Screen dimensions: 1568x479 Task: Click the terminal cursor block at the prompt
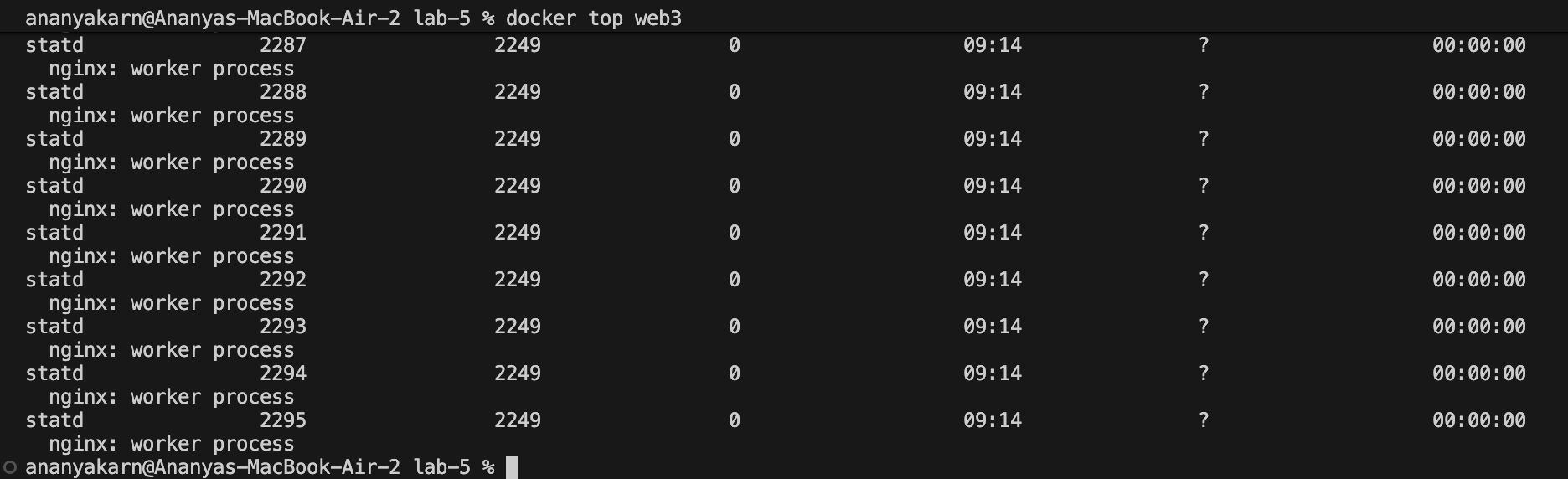pos(511,467)
